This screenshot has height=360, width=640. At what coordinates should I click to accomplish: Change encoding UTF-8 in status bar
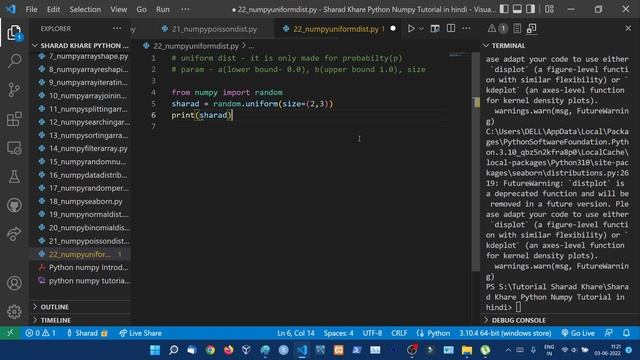tap(372, 333)
